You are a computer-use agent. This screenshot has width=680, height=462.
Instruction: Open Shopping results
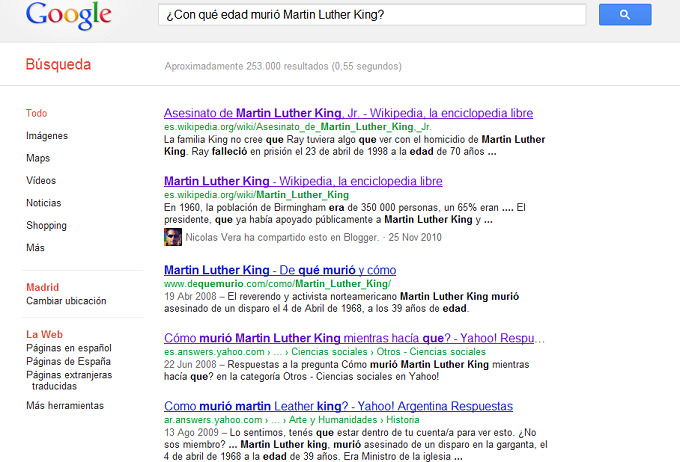(46, 226)
